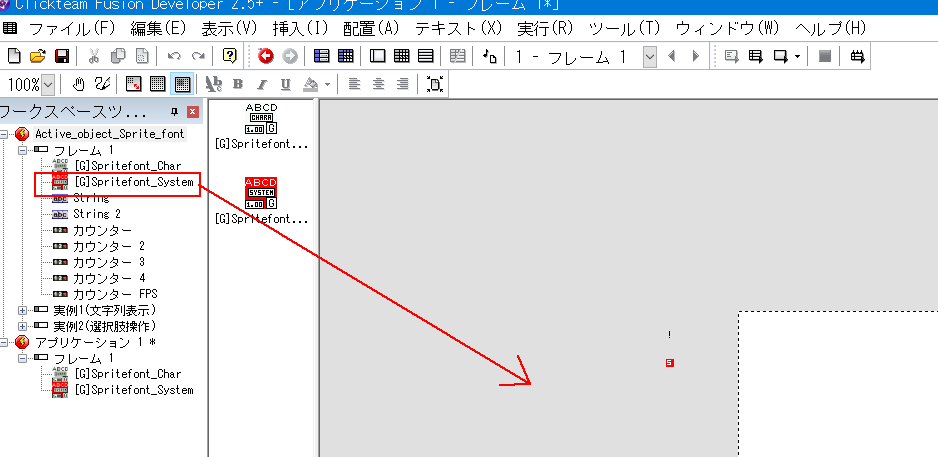The height and width of the screenshot is (457, 938).
Task: Open a file with the folder icon
Action: coord(37,57)
